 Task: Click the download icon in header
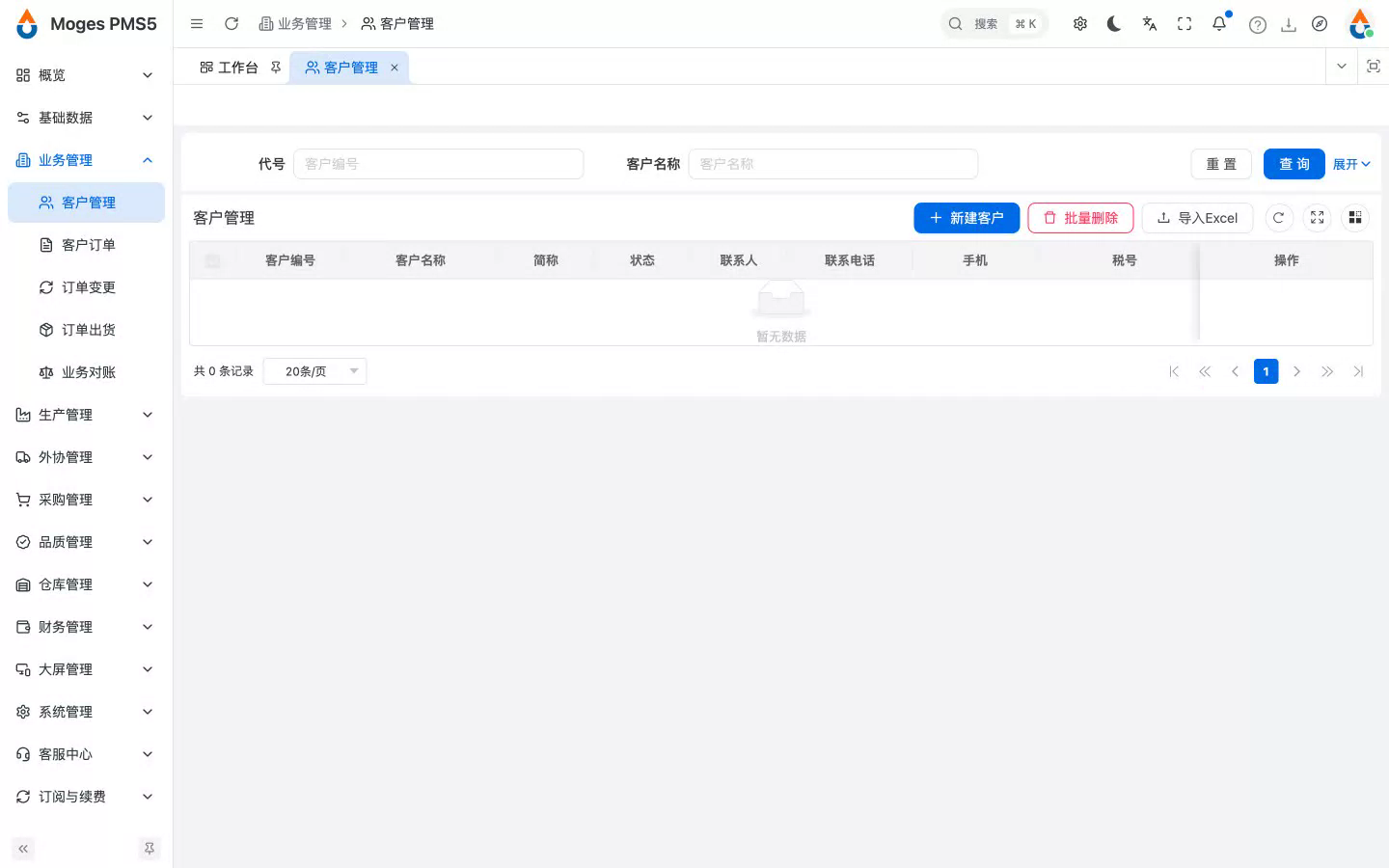click(x=1289, y=25)
